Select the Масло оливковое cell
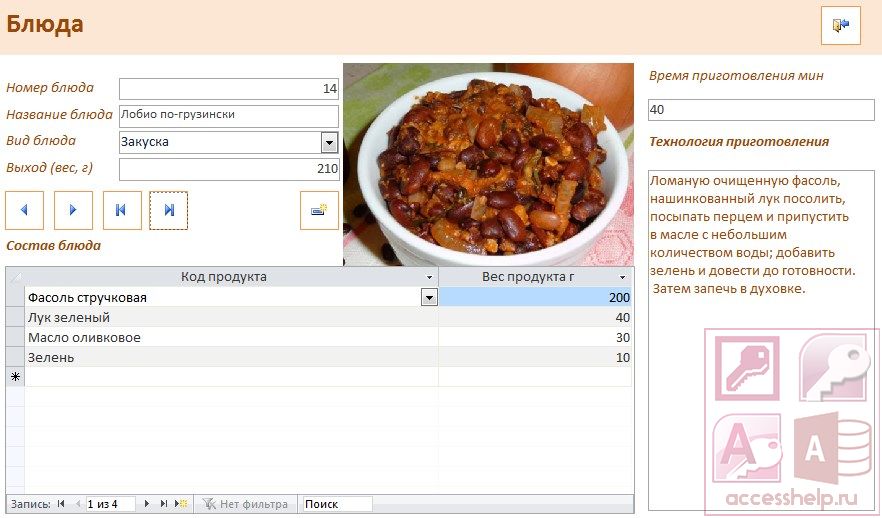The height and width of the screenshot is (518, 882). (x=232, y=337)
